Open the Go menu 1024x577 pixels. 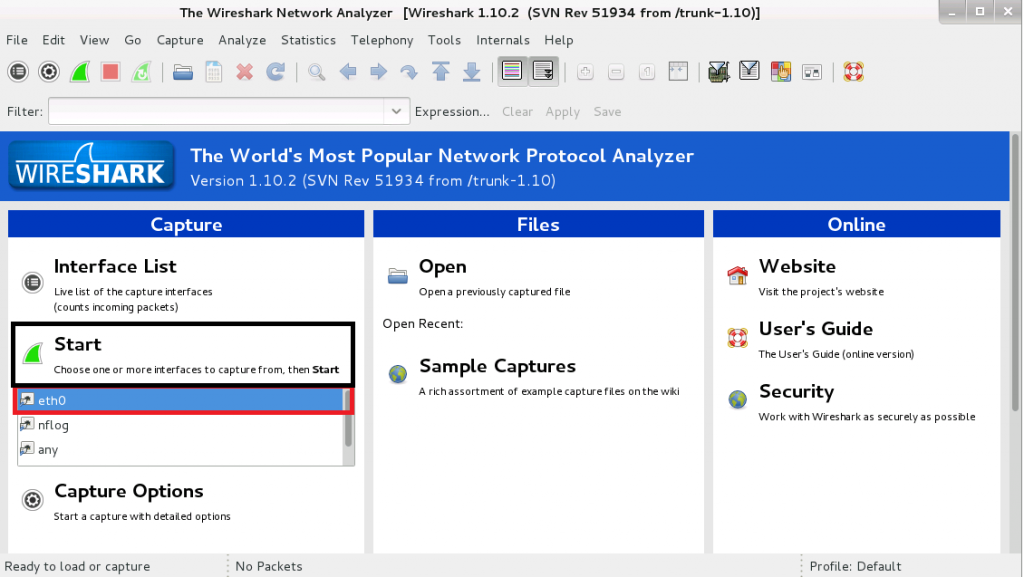[x=133, y=40]
